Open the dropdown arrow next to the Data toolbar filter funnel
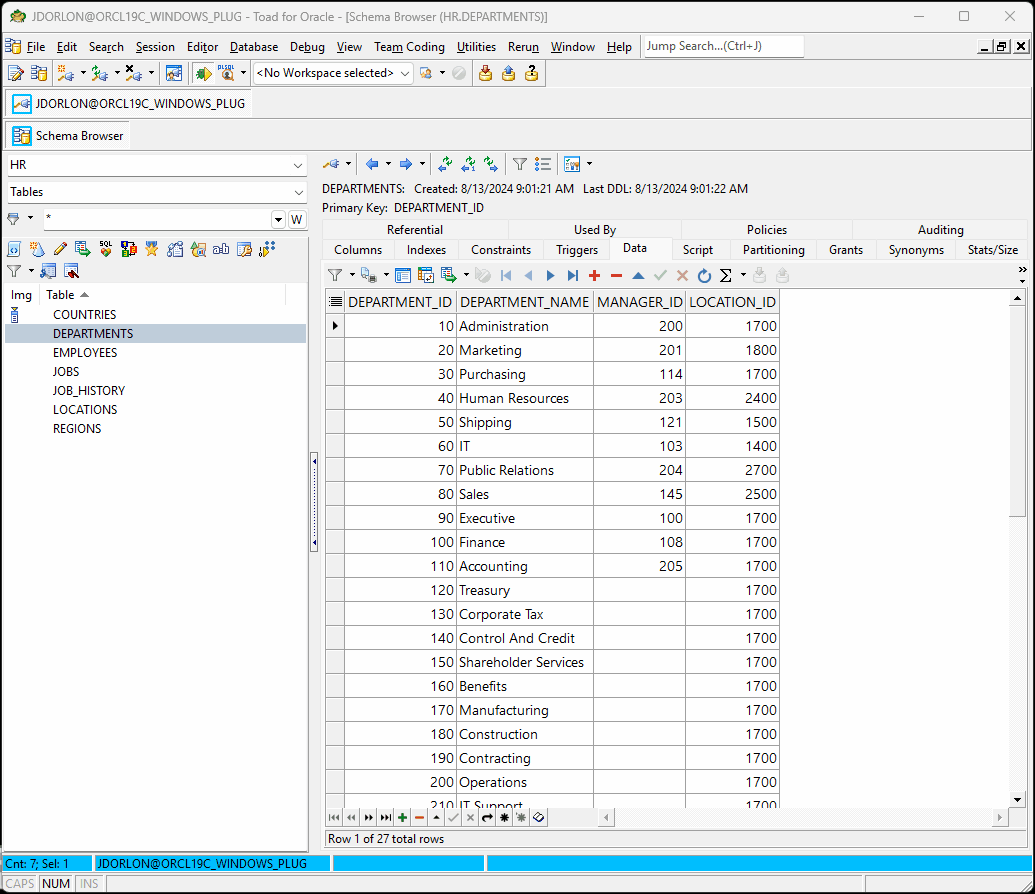 [x=352, y=275]
